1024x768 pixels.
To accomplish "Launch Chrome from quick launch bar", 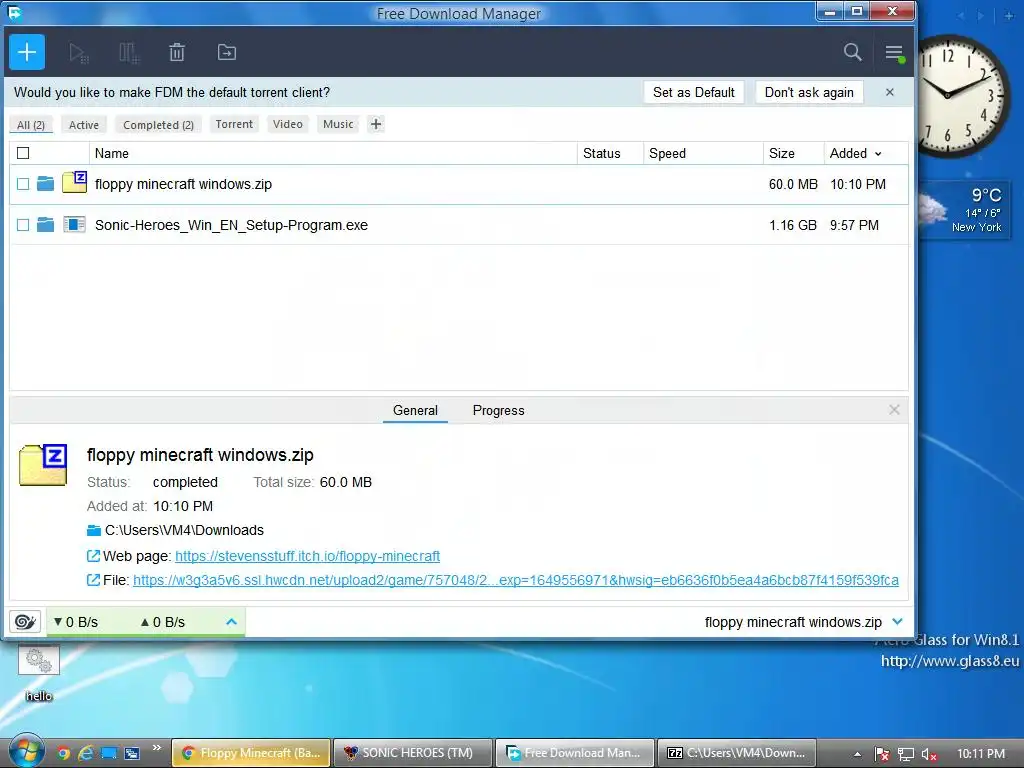I will pos(63,753).
